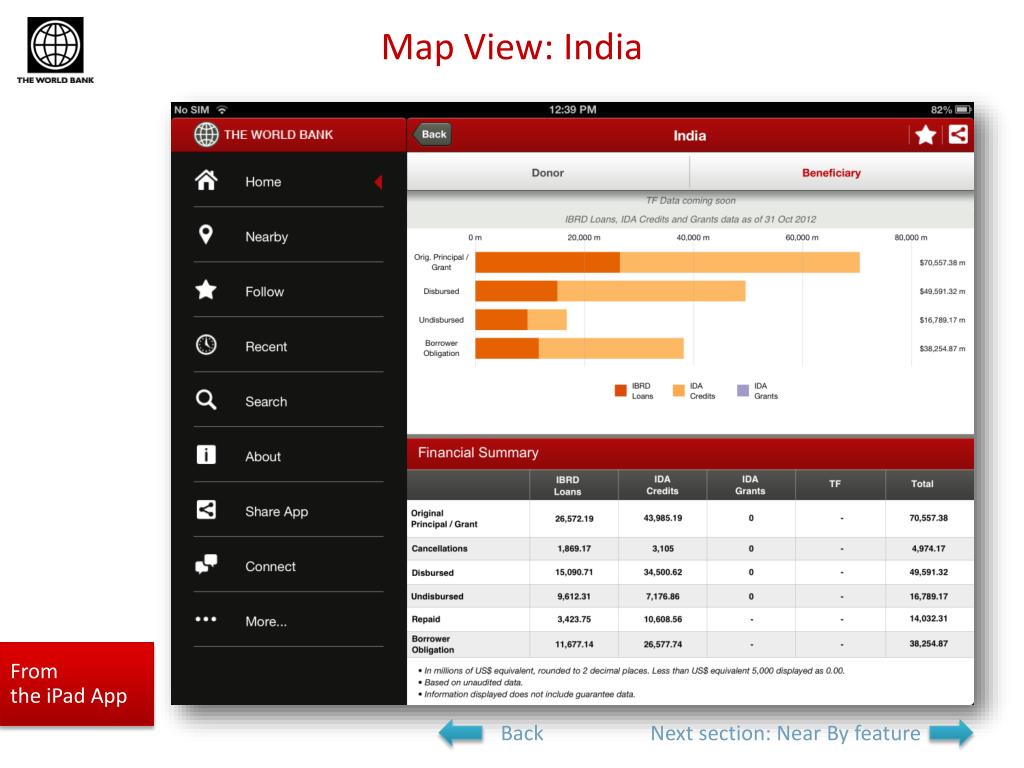Click the value 38,254.87 in Total column
Viewport: 1024px width, 768px height.
929,643
